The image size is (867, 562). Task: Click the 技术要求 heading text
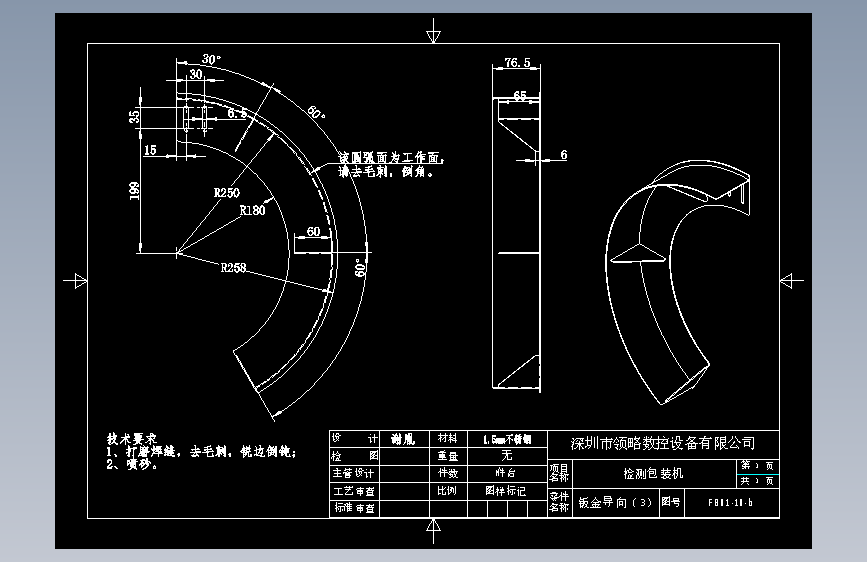pos(132,439)
